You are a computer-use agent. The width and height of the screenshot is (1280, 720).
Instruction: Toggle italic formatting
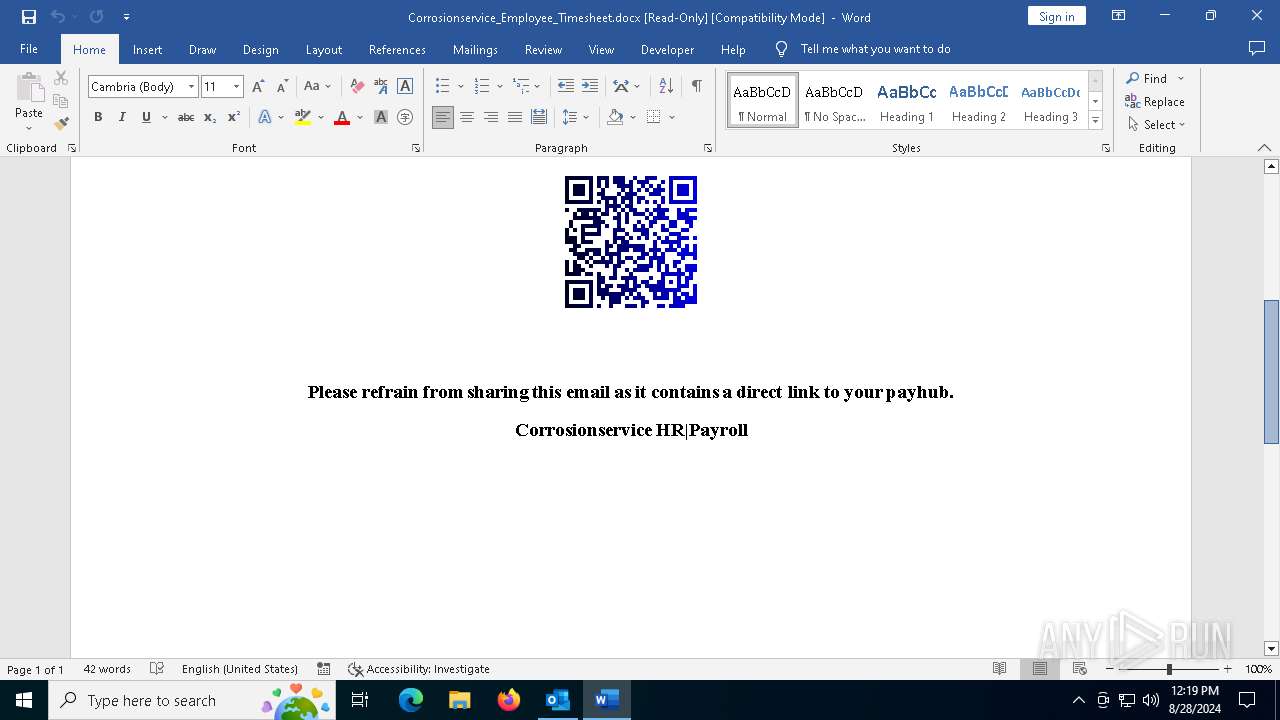[x=122, y=118]
